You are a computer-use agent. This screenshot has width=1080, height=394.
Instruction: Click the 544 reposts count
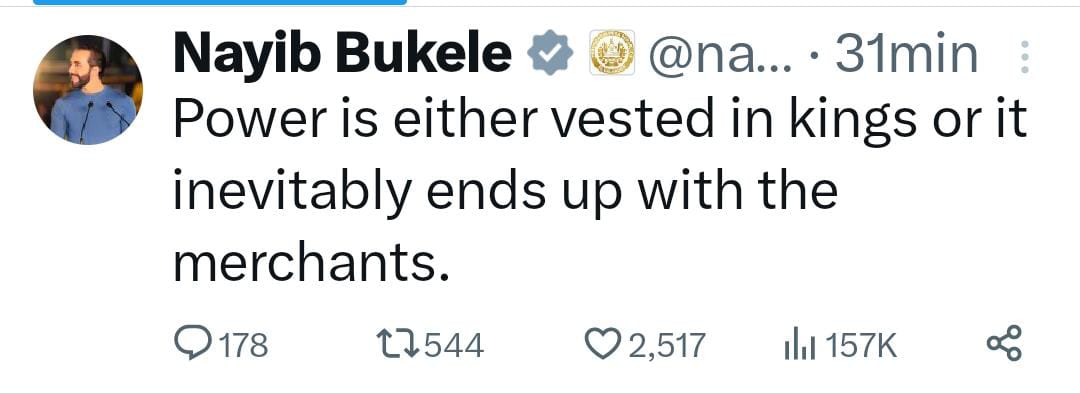(x=454, y=345)
